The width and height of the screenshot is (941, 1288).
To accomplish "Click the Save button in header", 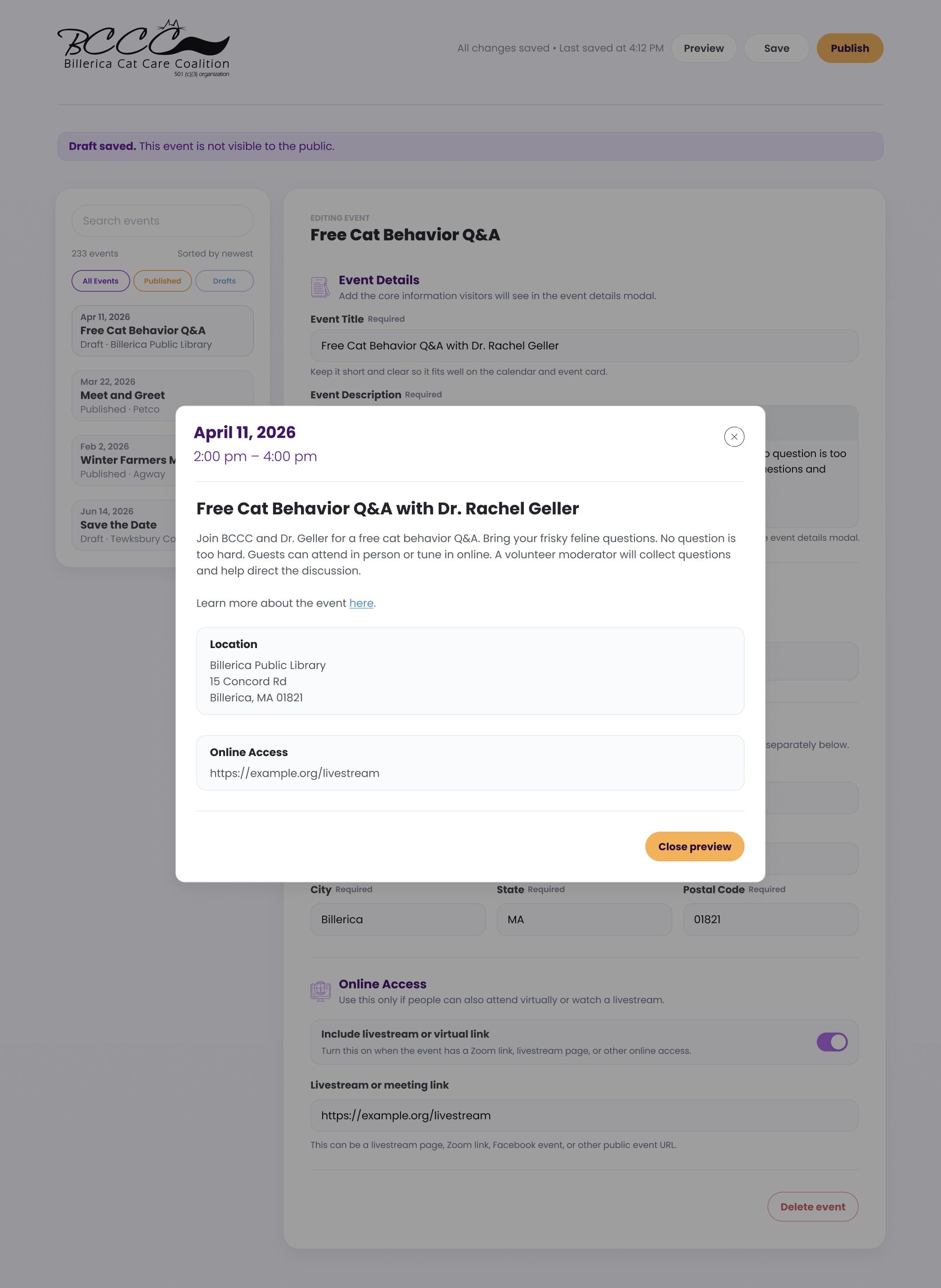I will pyautogui.click(x=776, y=49).
